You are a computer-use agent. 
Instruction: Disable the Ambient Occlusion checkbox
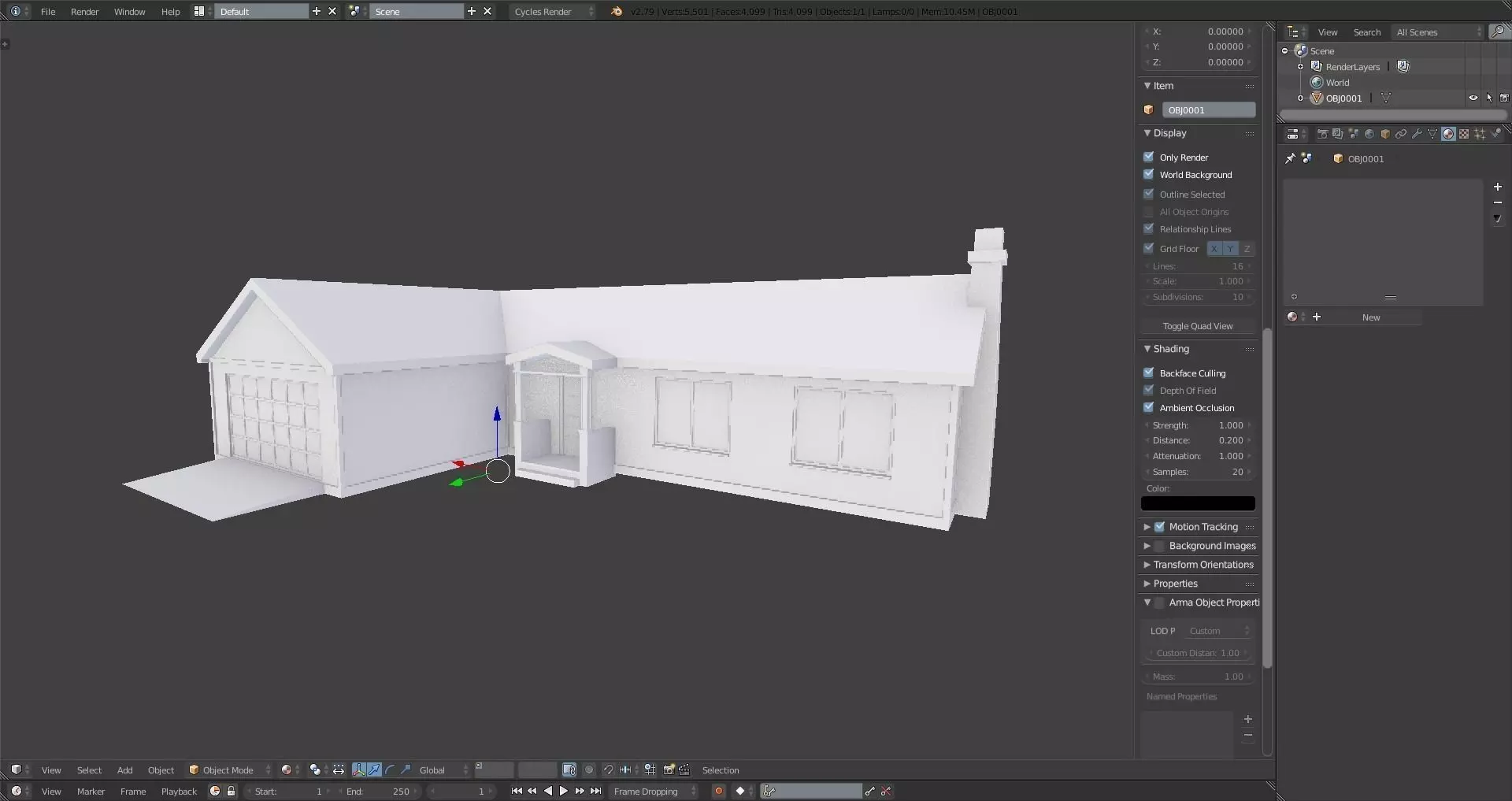(1149, 407)
